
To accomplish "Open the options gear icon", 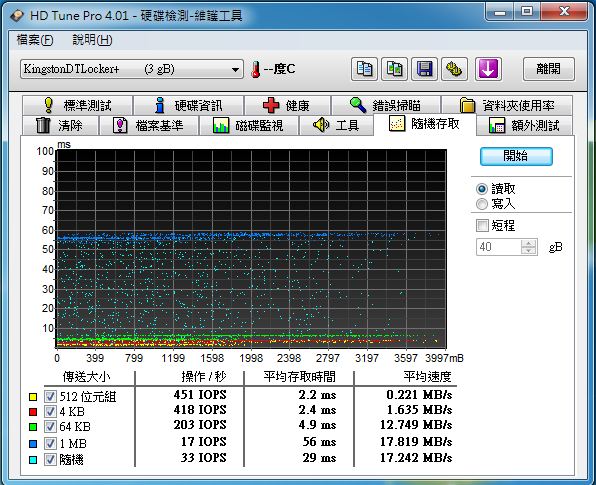I will click(454, 69).
